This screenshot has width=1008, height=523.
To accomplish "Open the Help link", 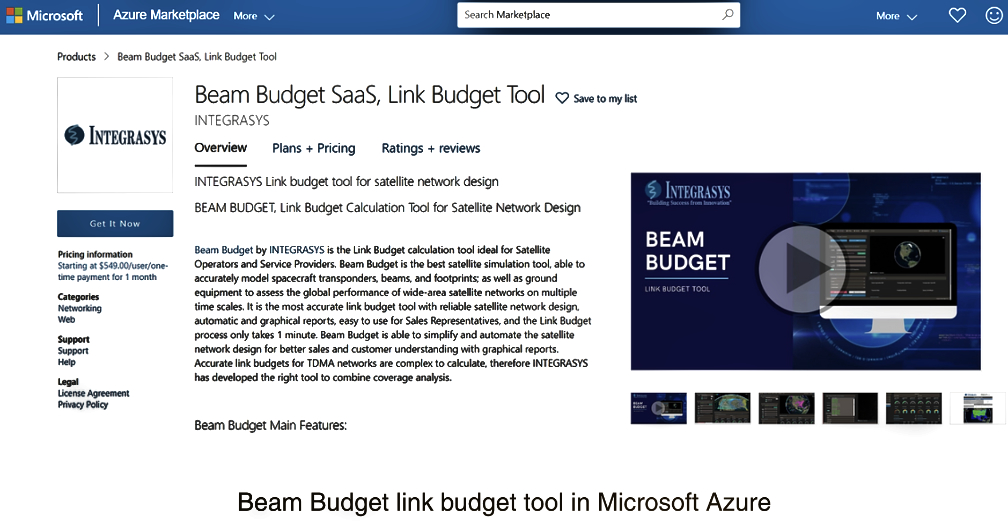I will (x=67, y=362).
